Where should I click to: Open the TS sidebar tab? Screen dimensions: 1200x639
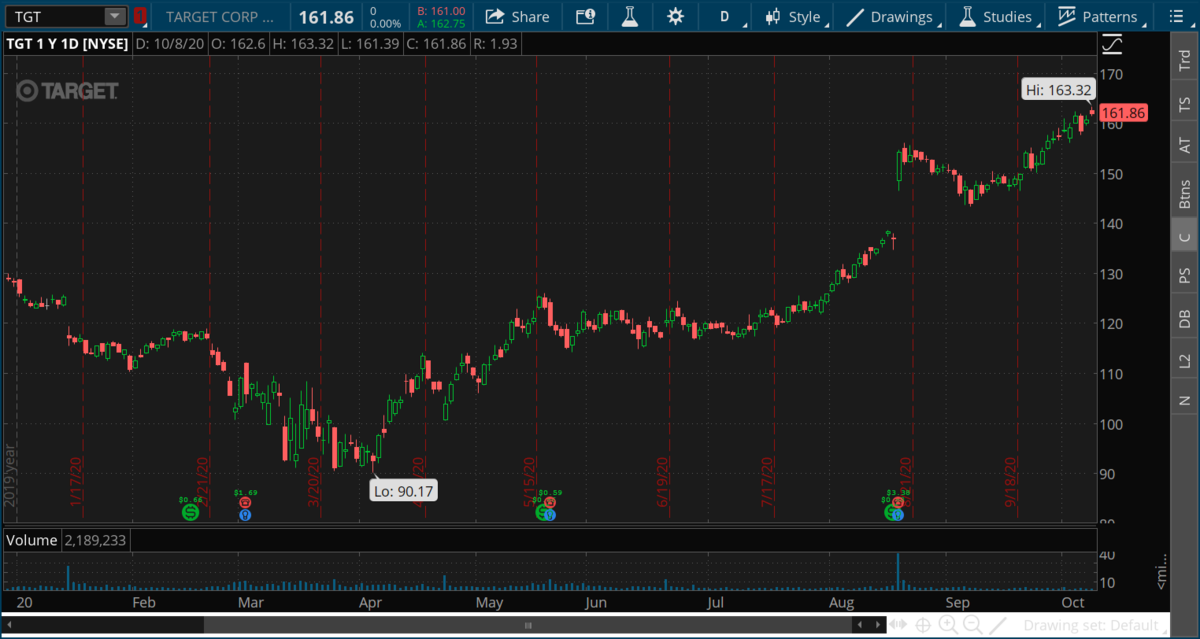click(1185, 104)
